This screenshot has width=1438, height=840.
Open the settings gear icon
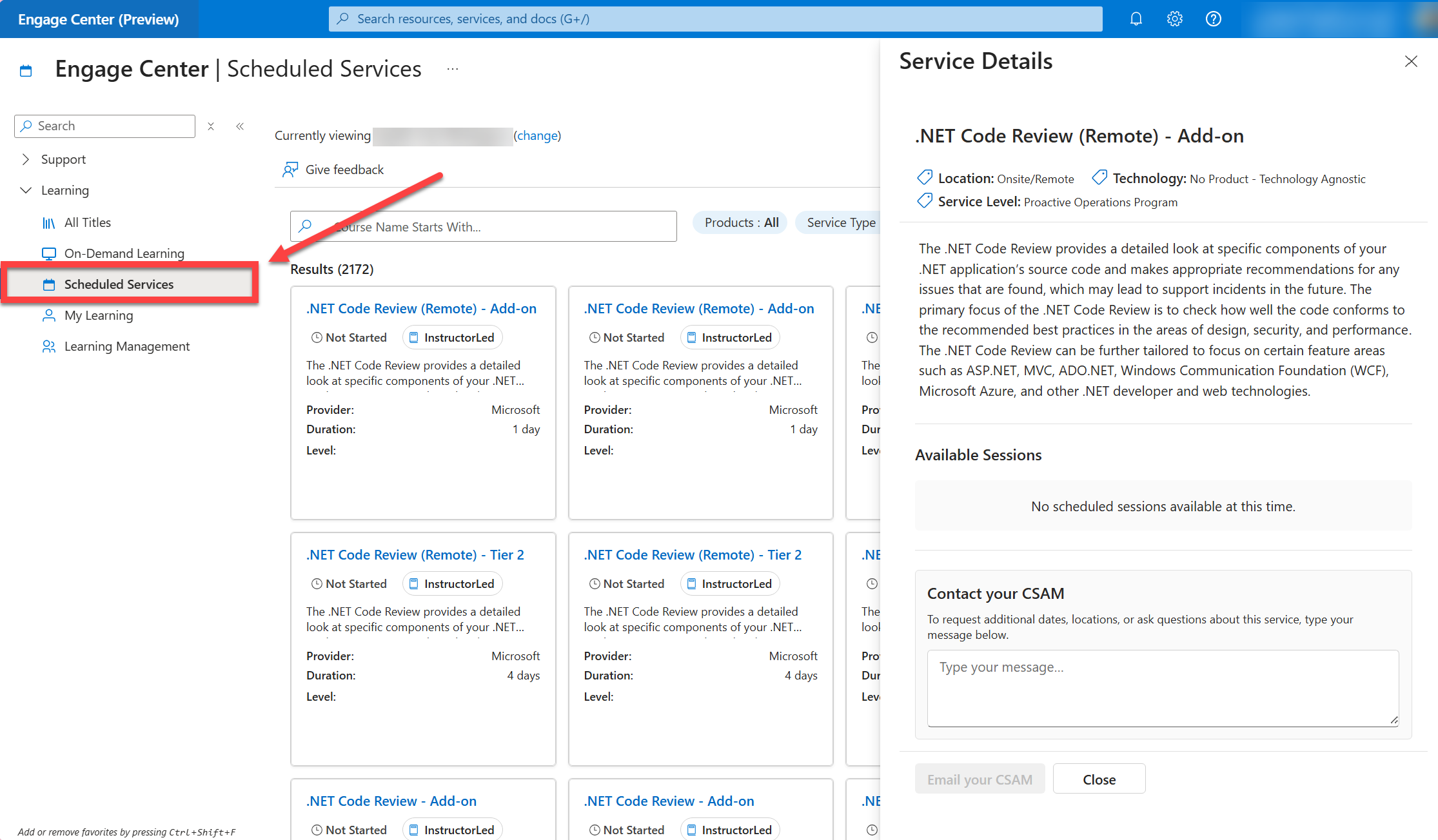1174,19
